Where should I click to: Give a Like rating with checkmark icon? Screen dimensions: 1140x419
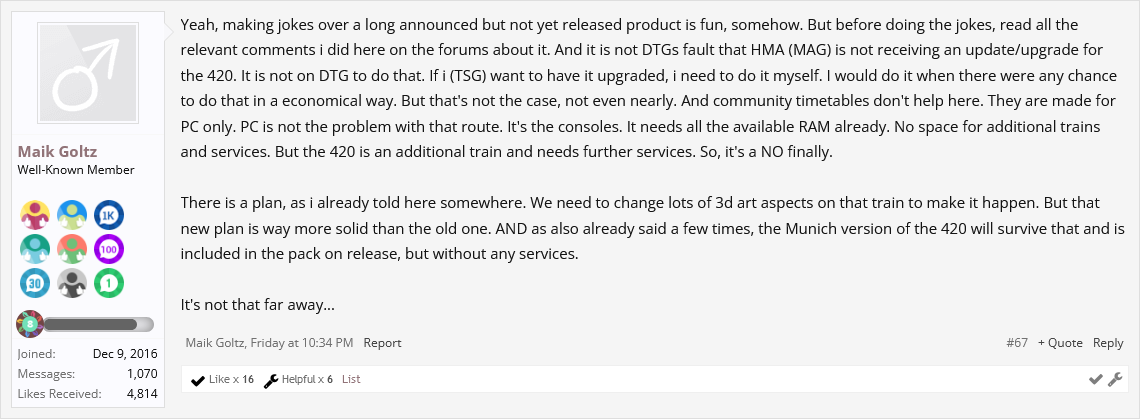tap(1096, 379)
